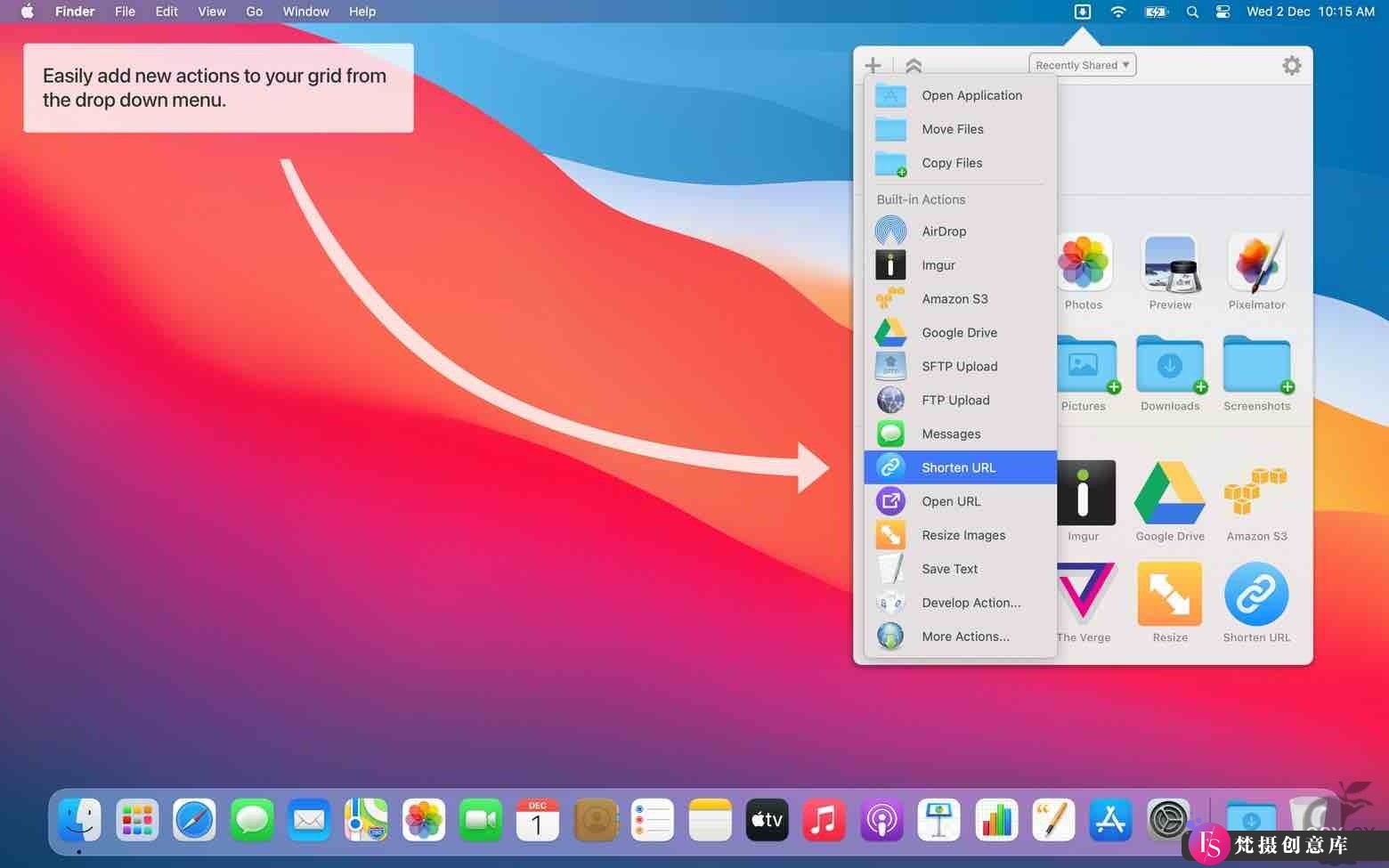
Task: Select FTP Upload menu entry
Action: click(960, 401)
